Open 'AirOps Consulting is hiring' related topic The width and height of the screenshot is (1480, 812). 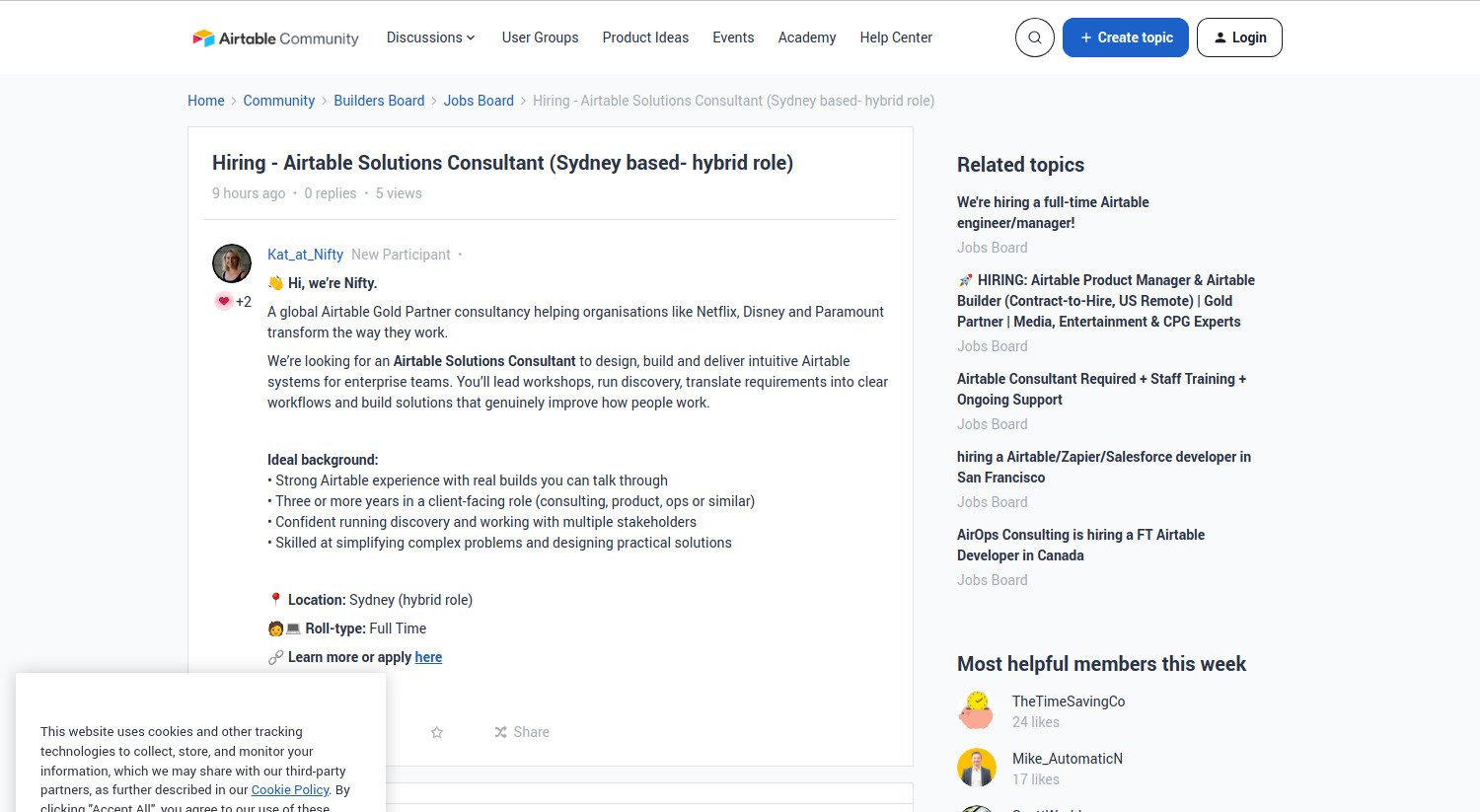pyautogui.click(x=1080, y=545)
